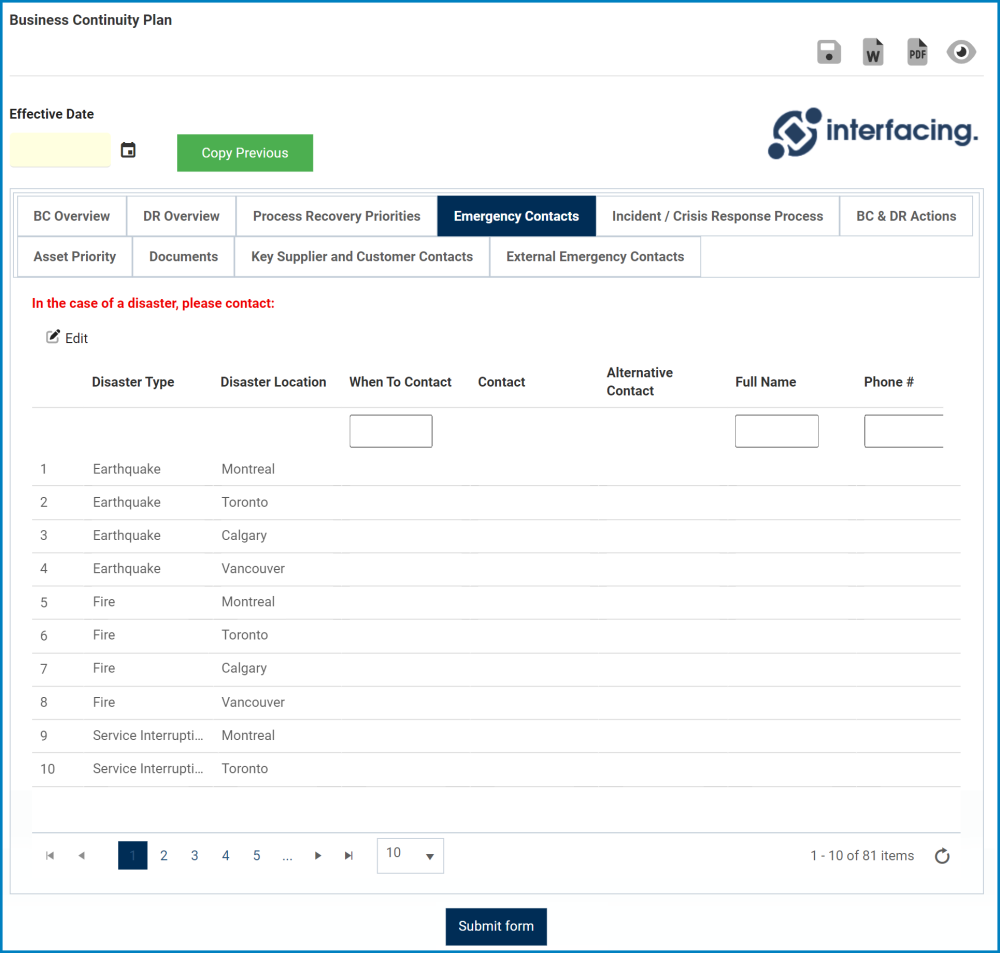This screenshot has height=953, width=1000.
Task: Open the Process Recovery Priorities tab
Action: [x=337, y=216]
